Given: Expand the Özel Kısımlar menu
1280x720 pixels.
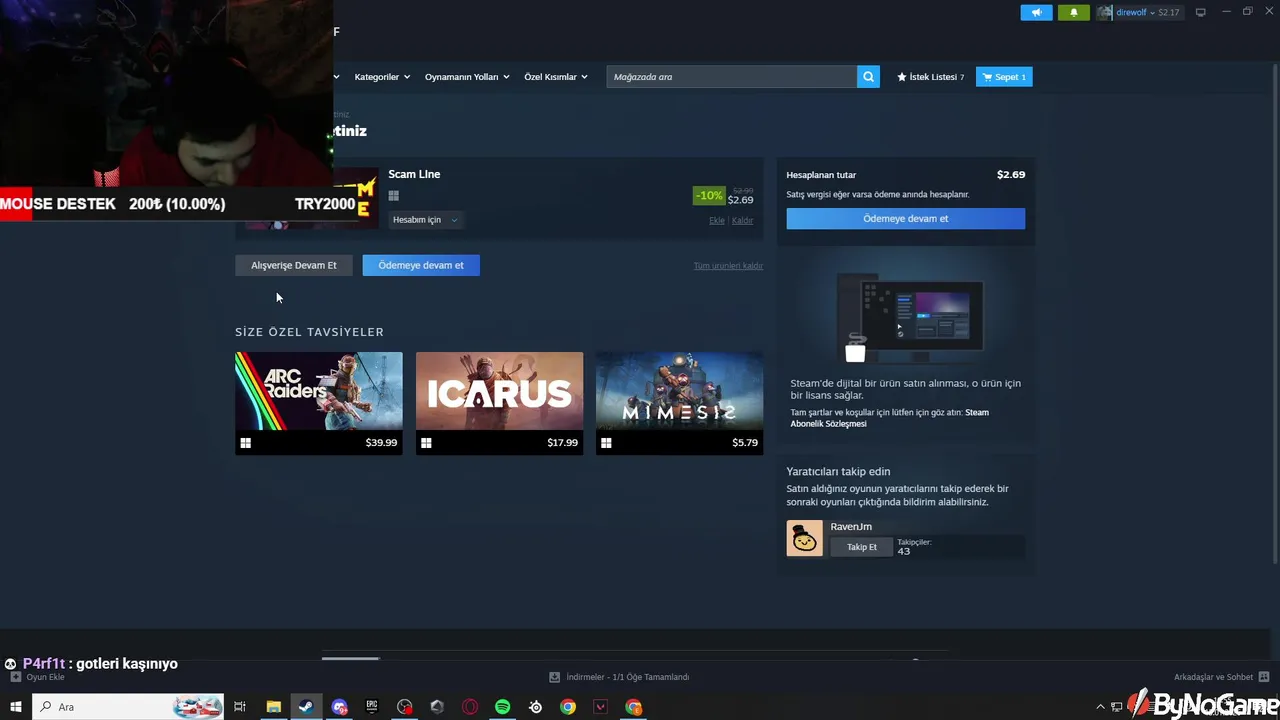Looking at the screenshot, I should tap(556, 77).
